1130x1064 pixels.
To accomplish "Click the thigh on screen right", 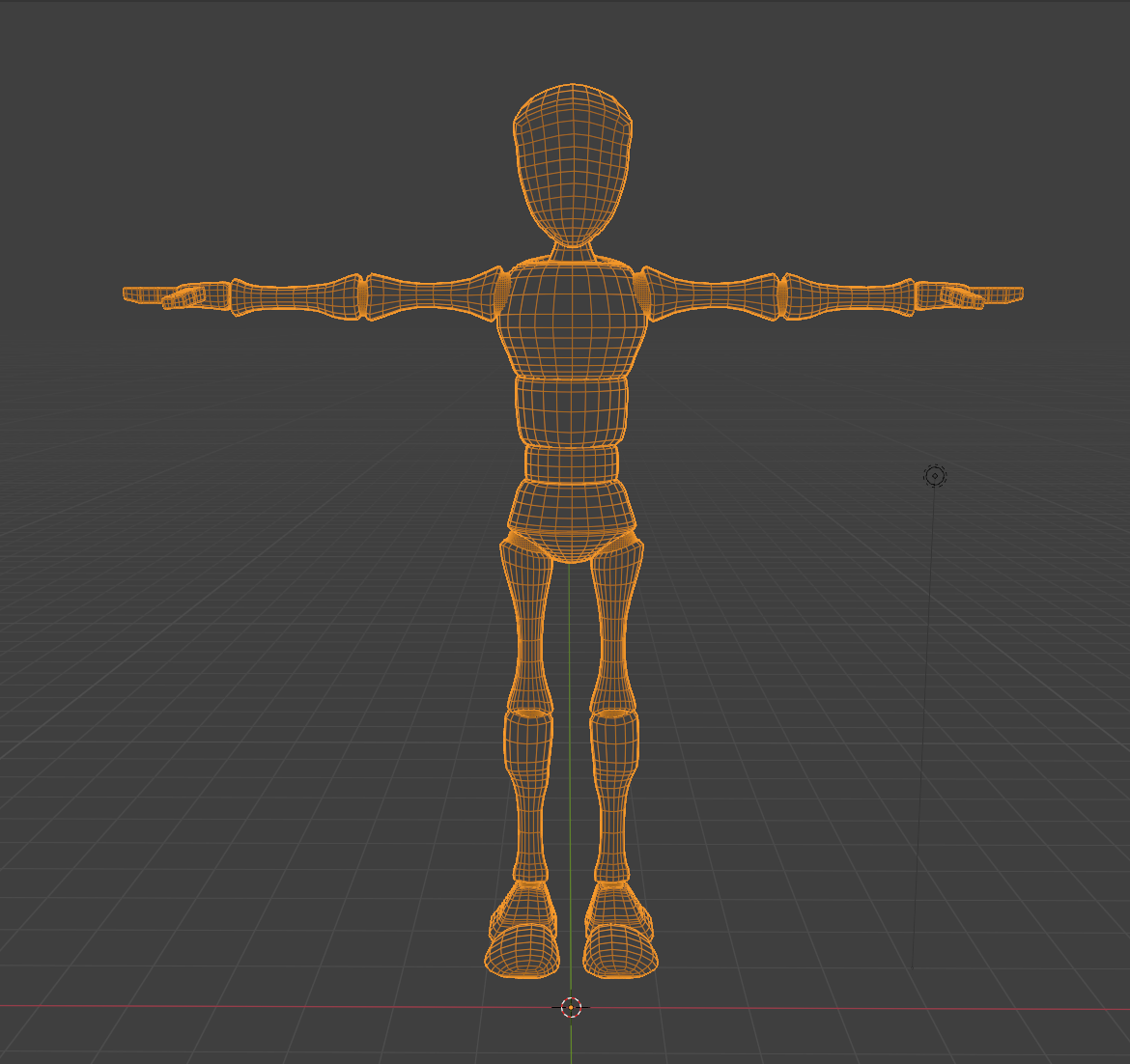I will (615, 618).
